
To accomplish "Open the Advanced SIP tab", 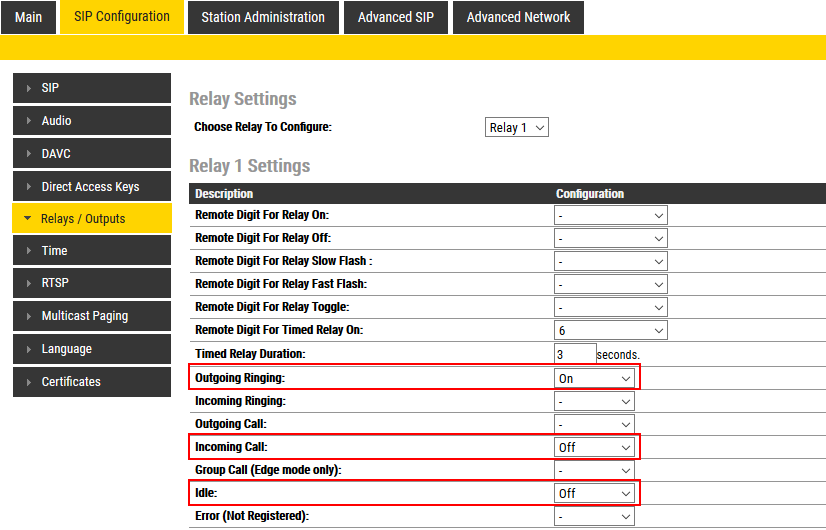I will click(396, 17).
